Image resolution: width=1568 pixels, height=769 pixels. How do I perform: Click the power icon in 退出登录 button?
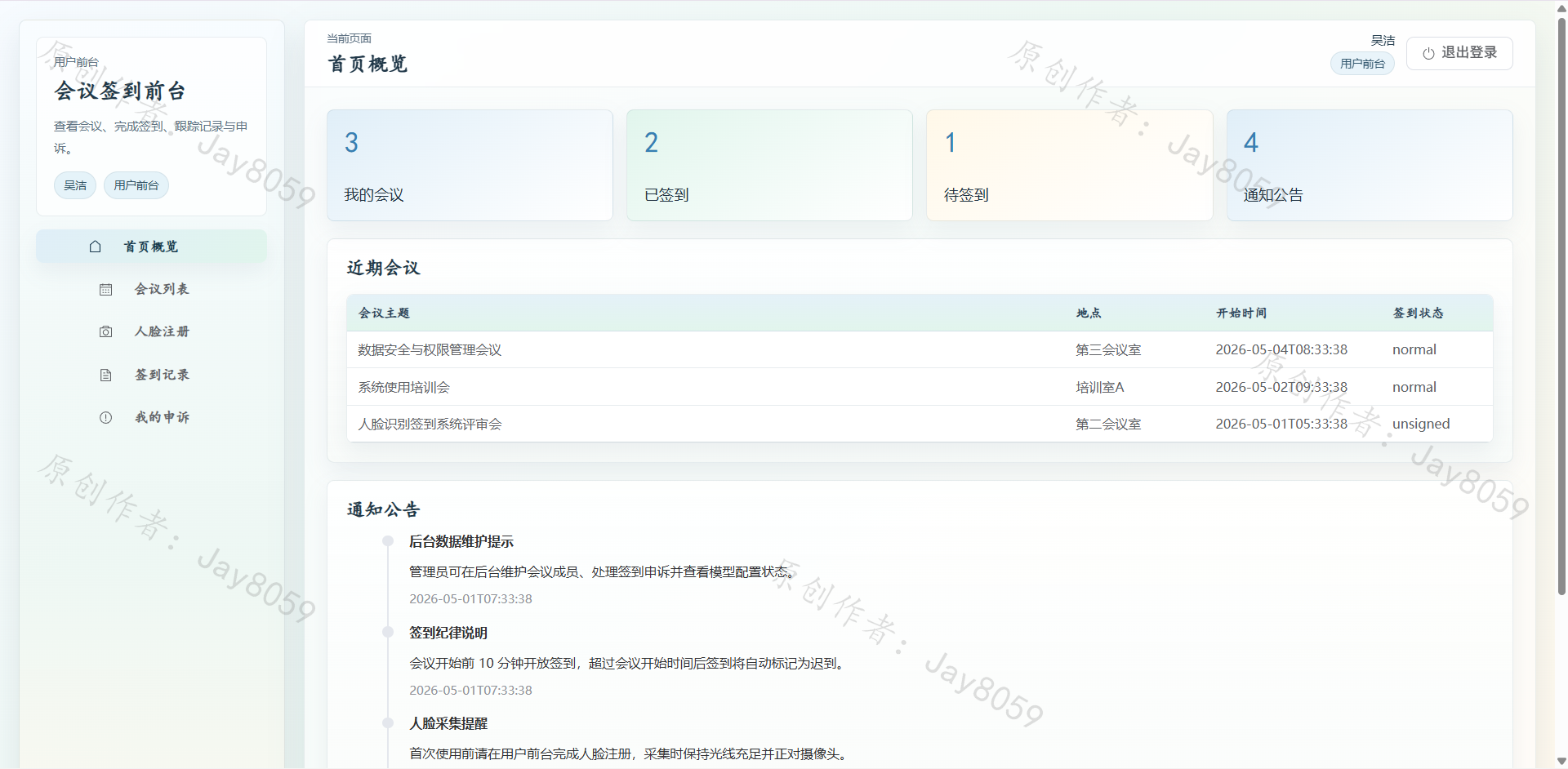(x=1428, y=54)
